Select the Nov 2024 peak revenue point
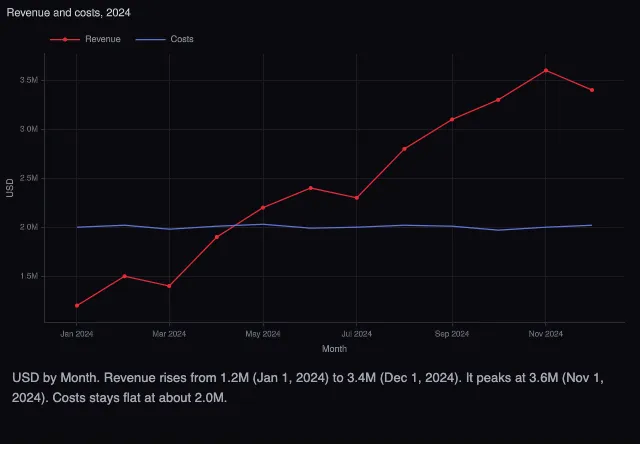The width and height of the screenshot is (640, 460). coord(546,71)
